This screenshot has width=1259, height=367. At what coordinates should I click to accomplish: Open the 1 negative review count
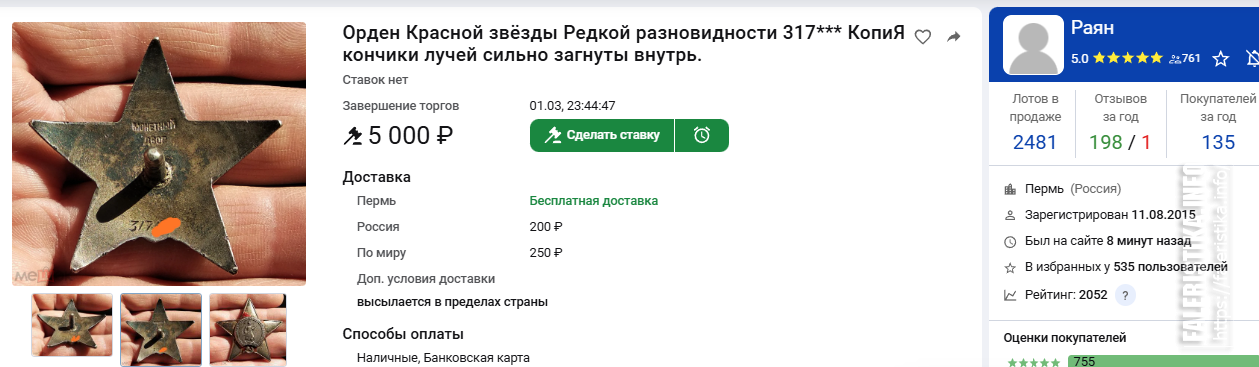coord(1146,142)
